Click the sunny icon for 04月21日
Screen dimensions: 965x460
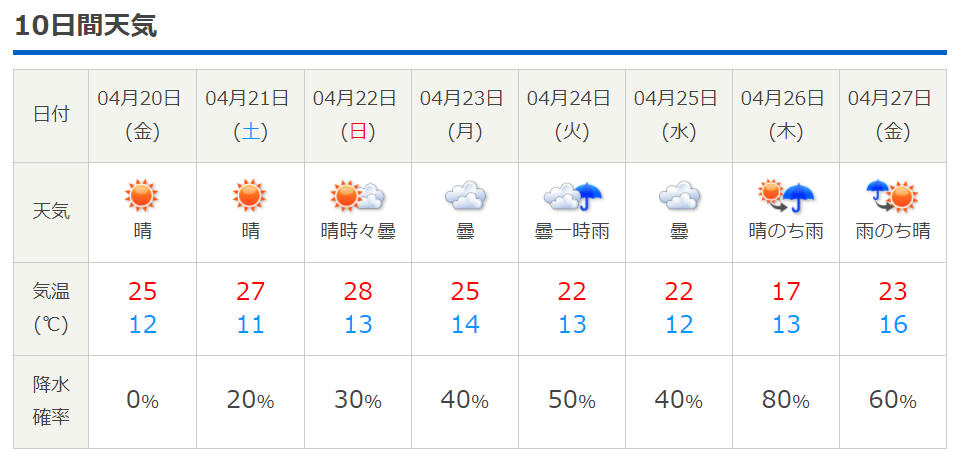click(249, 196)
